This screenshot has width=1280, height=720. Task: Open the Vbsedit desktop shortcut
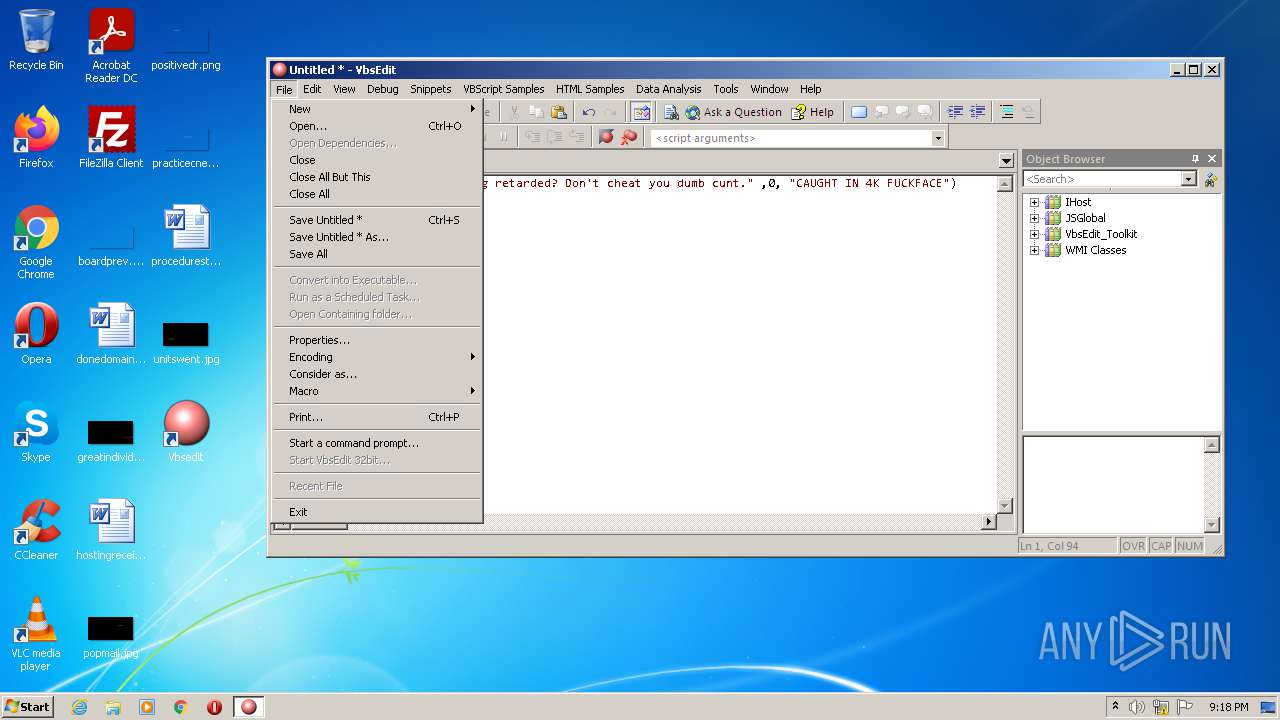pos(186,431)
